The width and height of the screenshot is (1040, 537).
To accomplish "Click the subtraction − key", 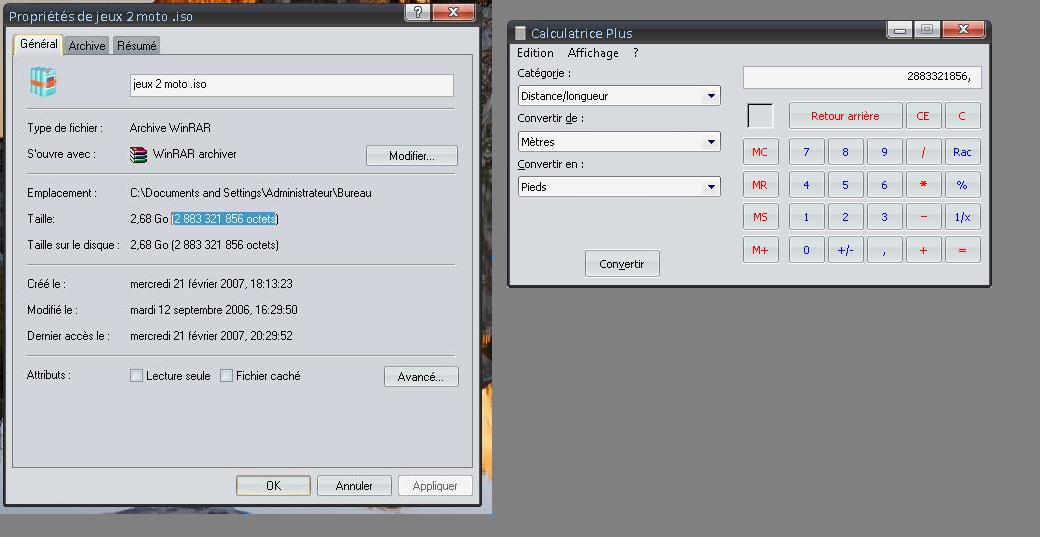I will (x=923, y=217).
